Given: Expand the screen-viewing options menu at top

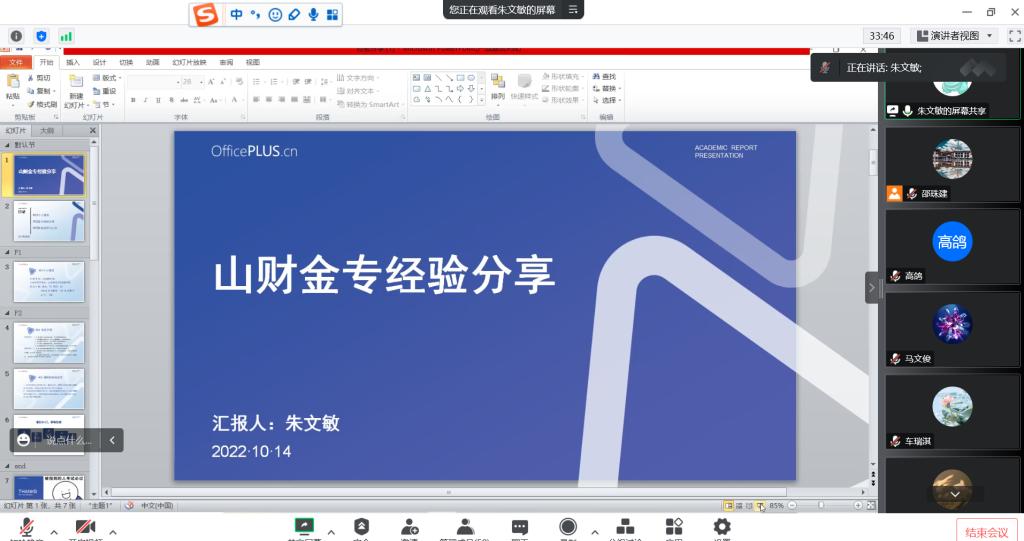Looking at the screenshot, I should 574,9.
